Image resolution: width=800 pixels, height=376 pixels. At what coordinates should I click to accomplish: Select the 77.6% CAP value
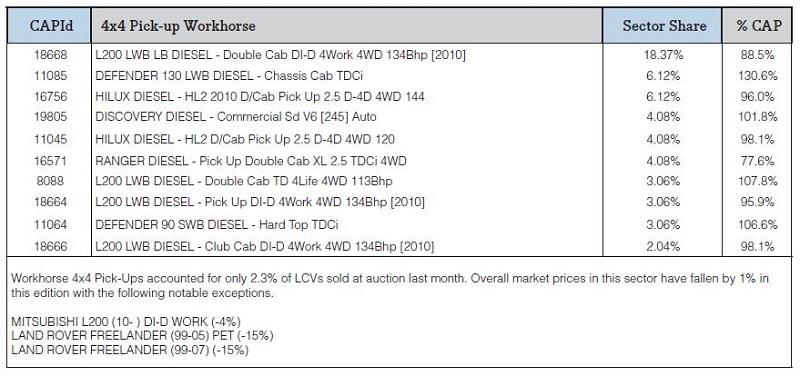(x=758, y=161)
